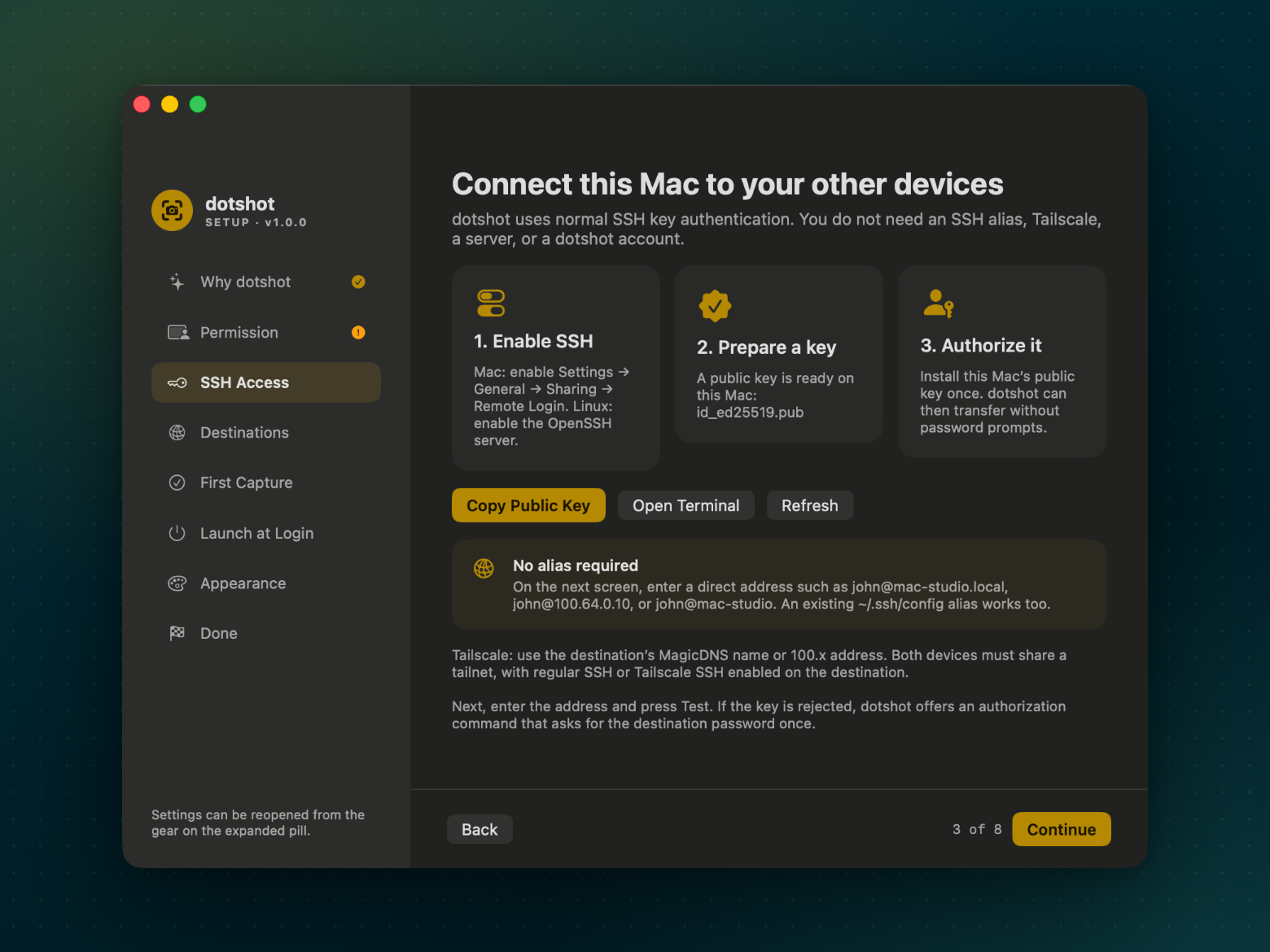1270x952 pixels.
Task: Click the orange warning badge on Permission
Action: [x=358, y=332]
